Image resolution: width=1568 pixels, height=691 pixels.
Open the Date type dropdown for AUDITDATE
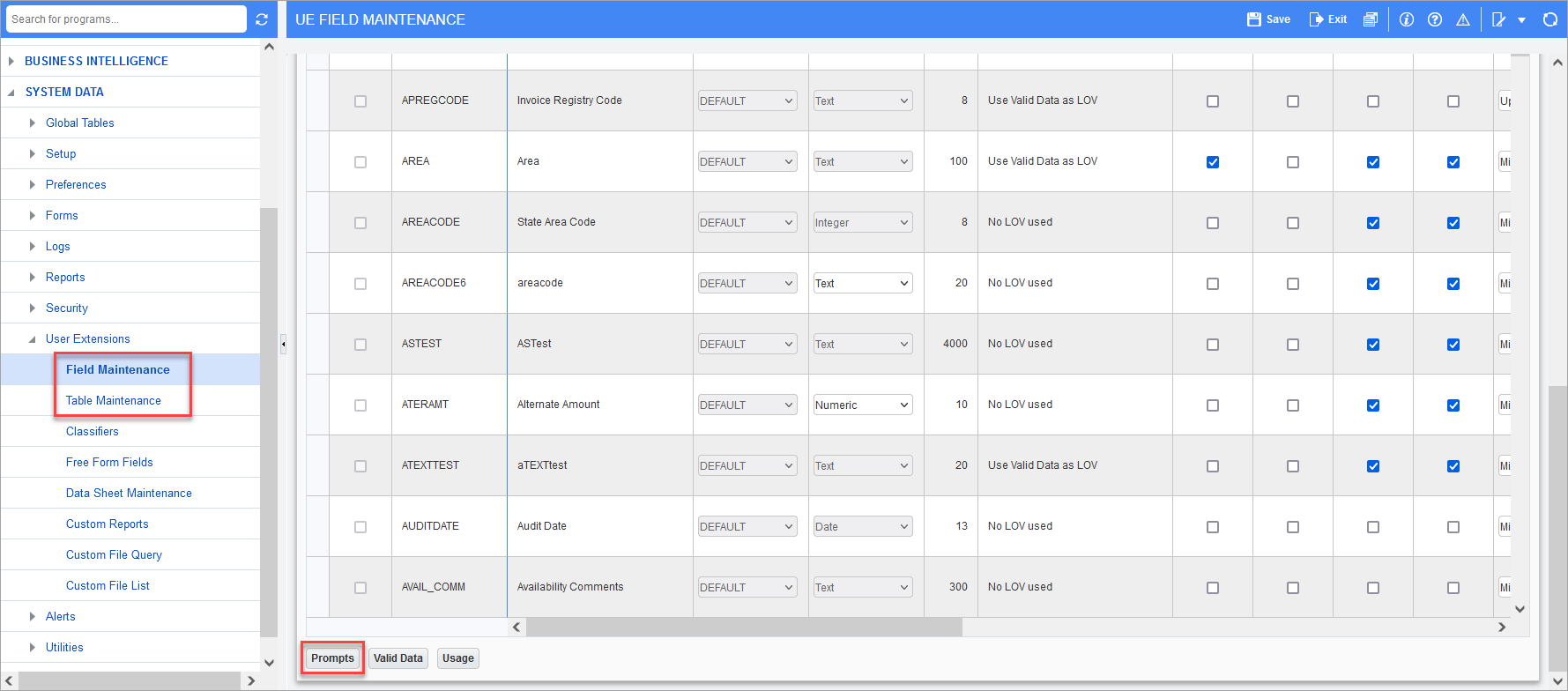(863, 526)
